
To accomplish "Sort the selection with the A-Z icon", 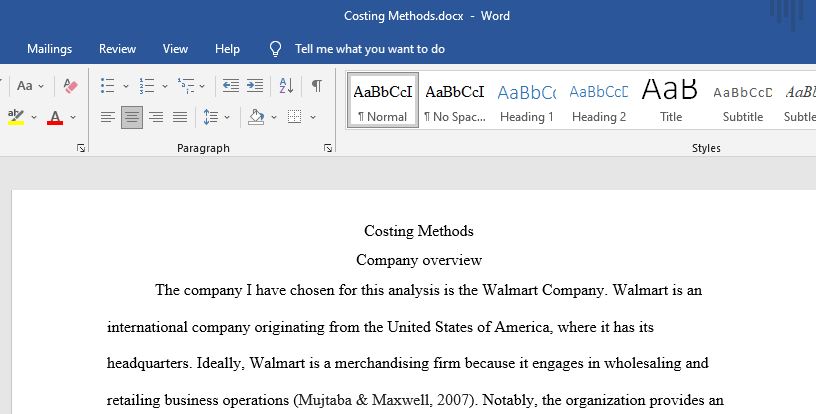I will click(x=286, y=85).
